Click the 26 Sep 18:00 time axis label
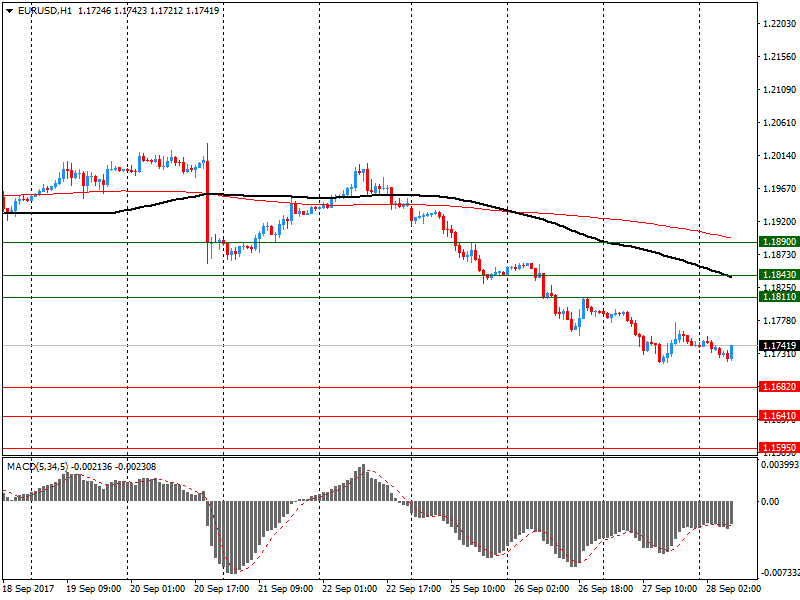Image resolution: width=800 pixels, height=600 pixels. click(x=606, y=588)
